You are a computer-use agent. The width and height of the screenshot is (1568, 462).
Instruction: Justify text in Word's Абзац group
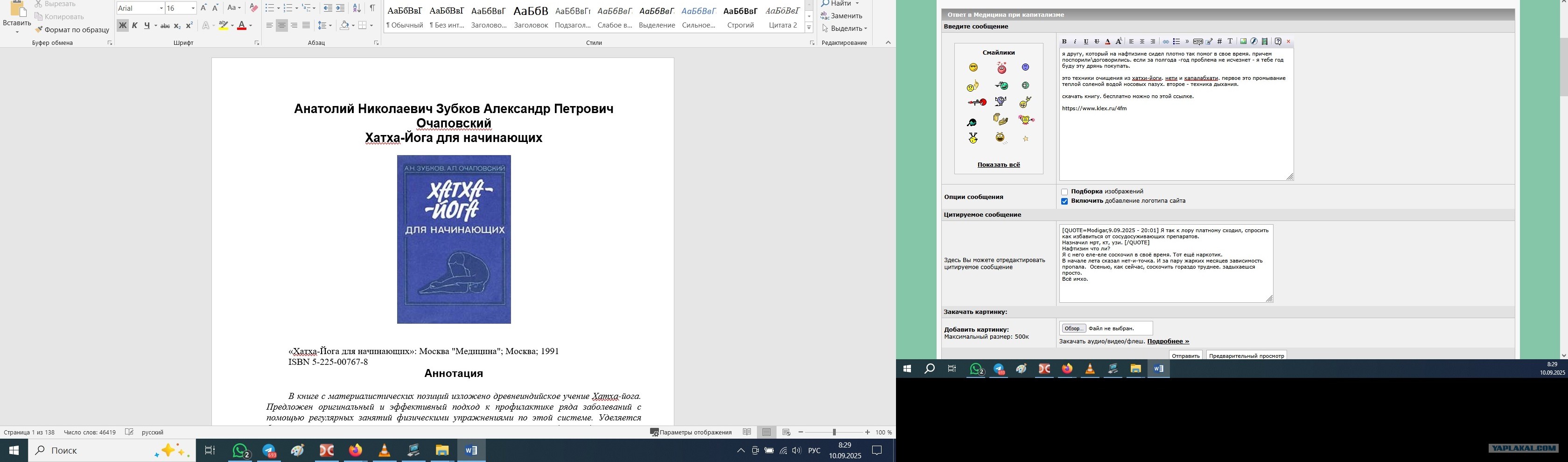pos(306,26)
